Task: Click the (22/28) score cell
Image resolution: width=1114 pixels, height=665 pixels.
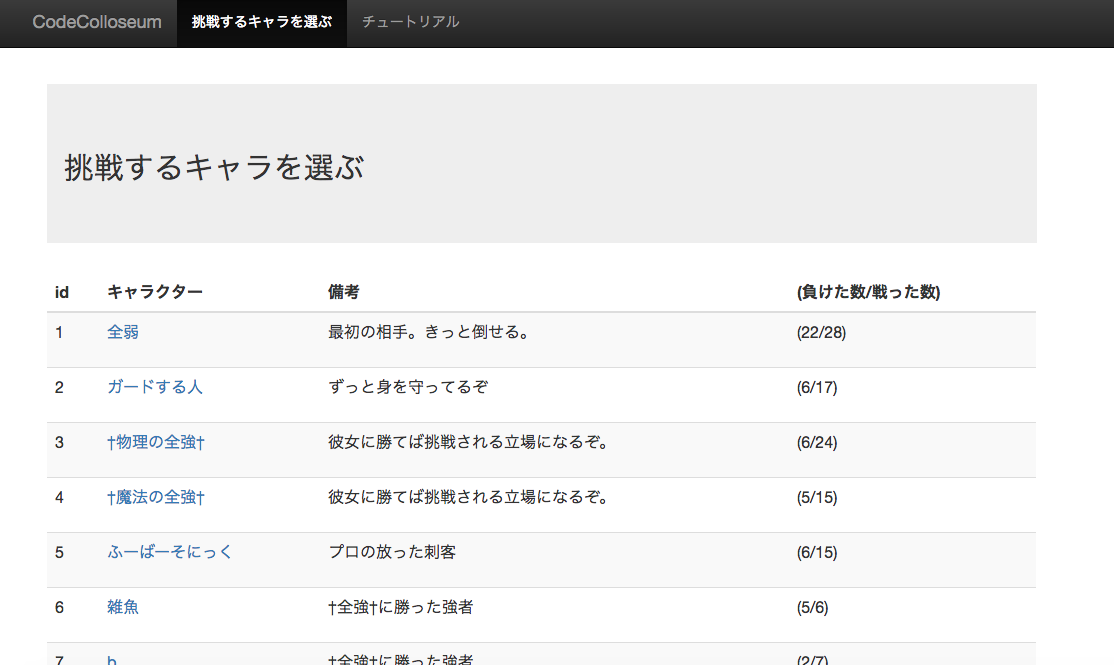Action: pyautogui.click(x=821, y=332)
